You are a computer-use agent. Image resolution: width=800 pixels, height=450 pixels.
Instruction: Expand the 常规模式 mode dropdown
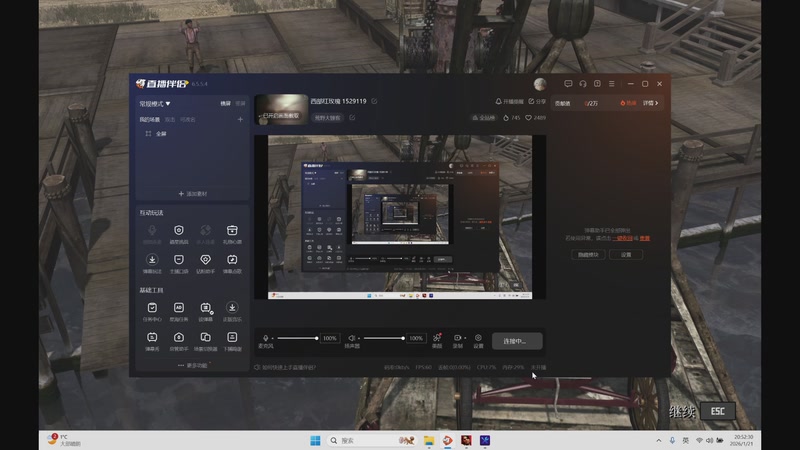(155, 104)
